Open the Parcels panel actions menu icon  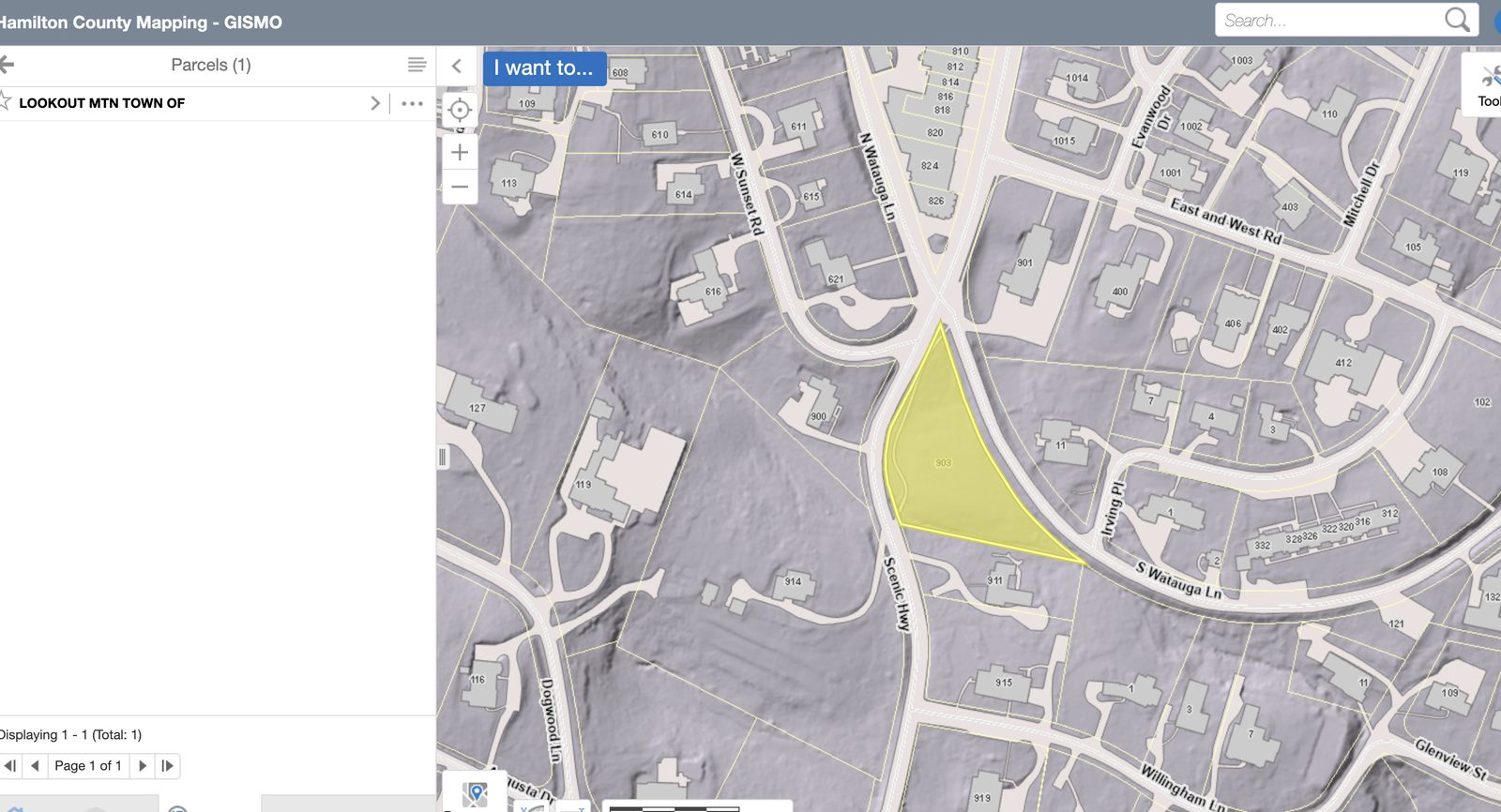pyautogui.click(x=417, y=65)
